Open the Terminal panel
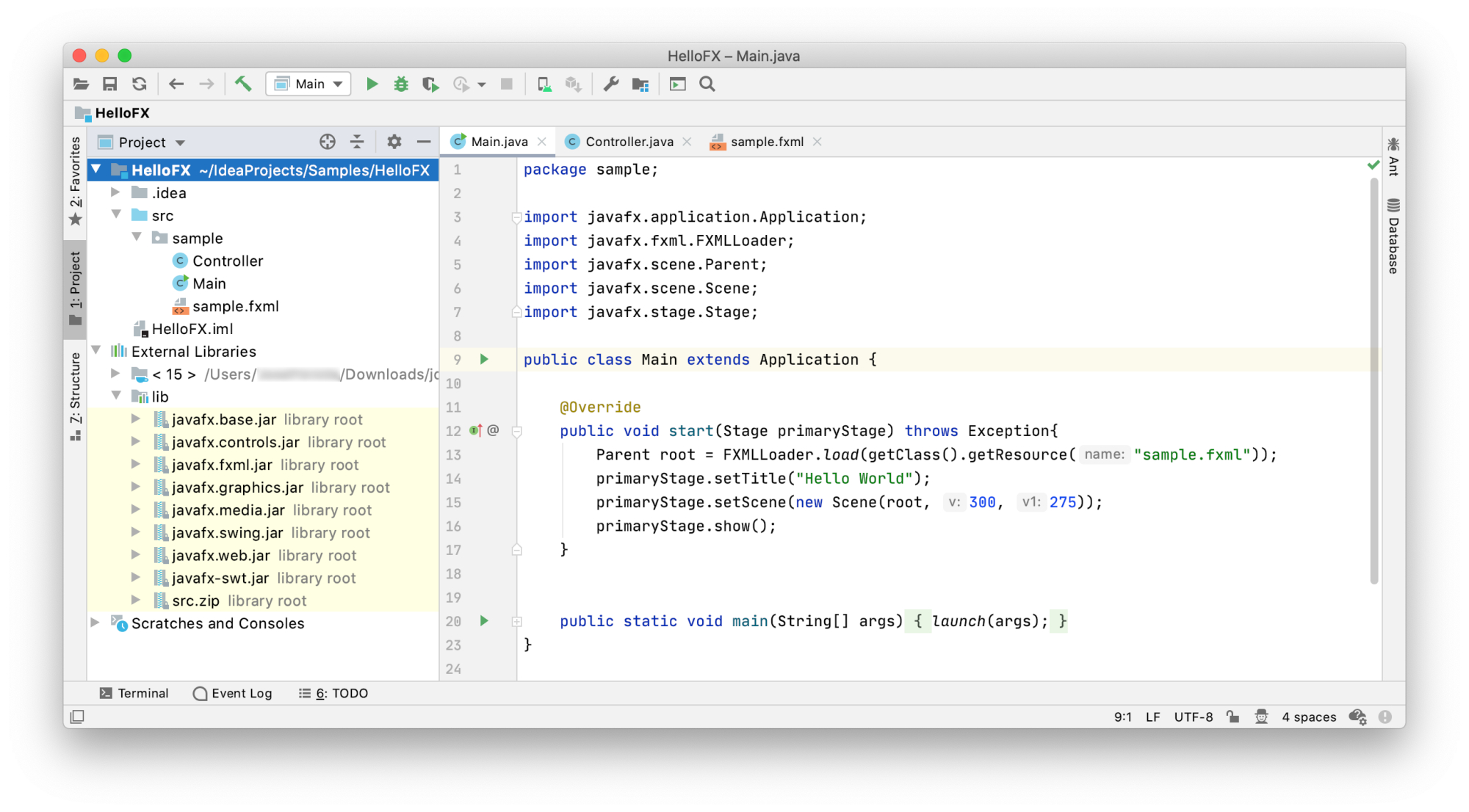Screen dimensions: 1469x812 134,693
